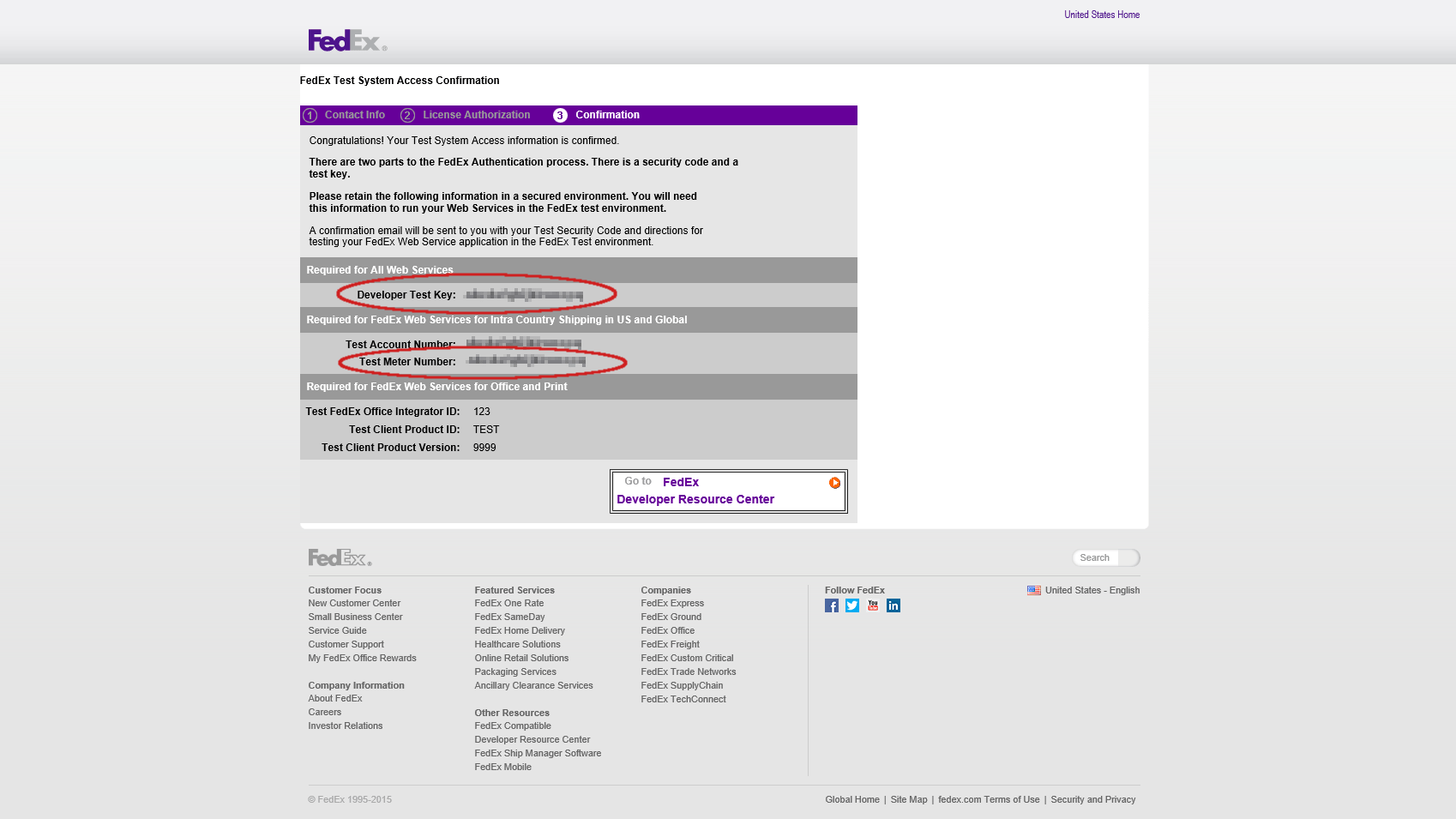
Task: Open Ancillary Clearance Services link
Action: click(x=533, y=685)
